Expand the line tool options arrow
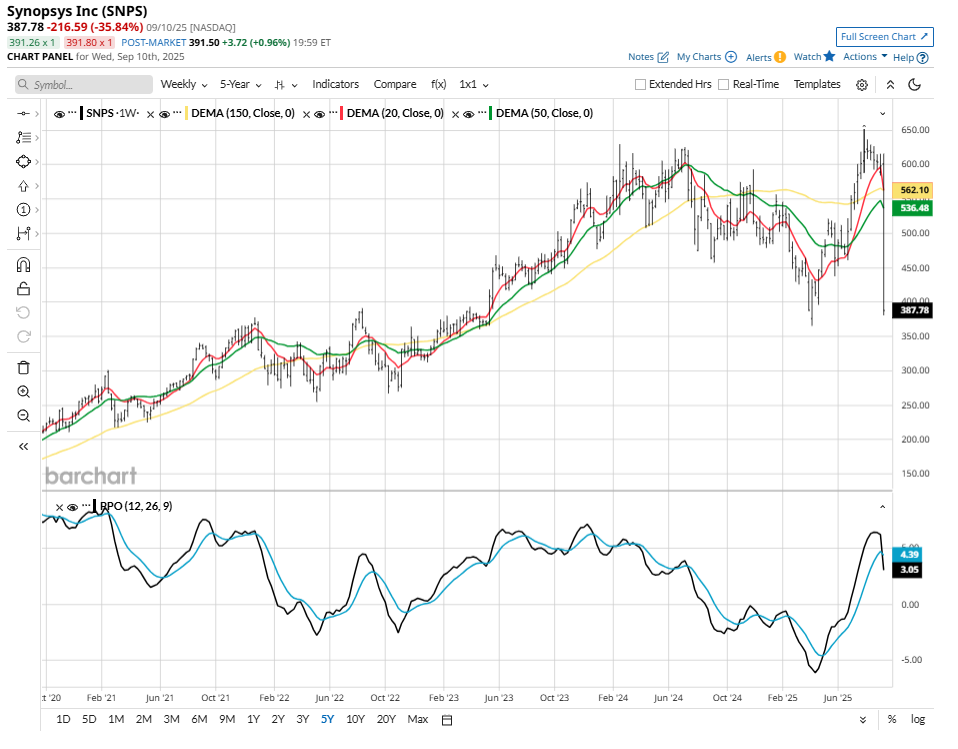 coord(37,114)
